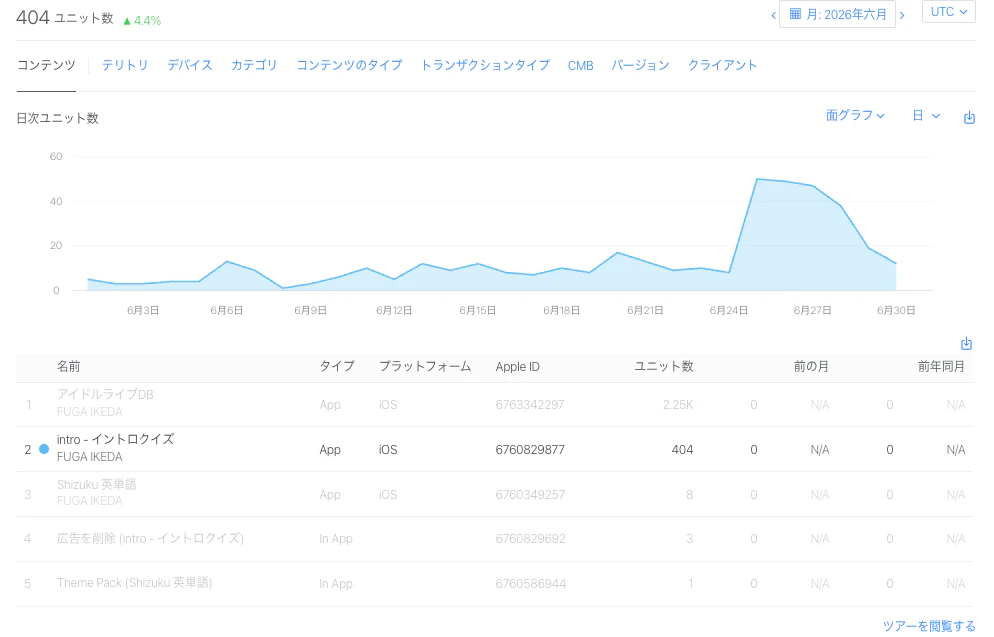Screen dimensions: 994x637
Task: Sort by the 前年同月 column header
Action: click(941, 366)
